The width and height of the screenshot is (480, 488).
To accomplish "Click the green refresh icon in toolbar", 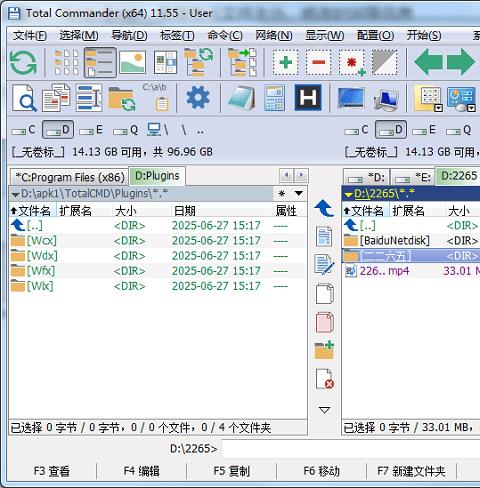I will 23,62.
